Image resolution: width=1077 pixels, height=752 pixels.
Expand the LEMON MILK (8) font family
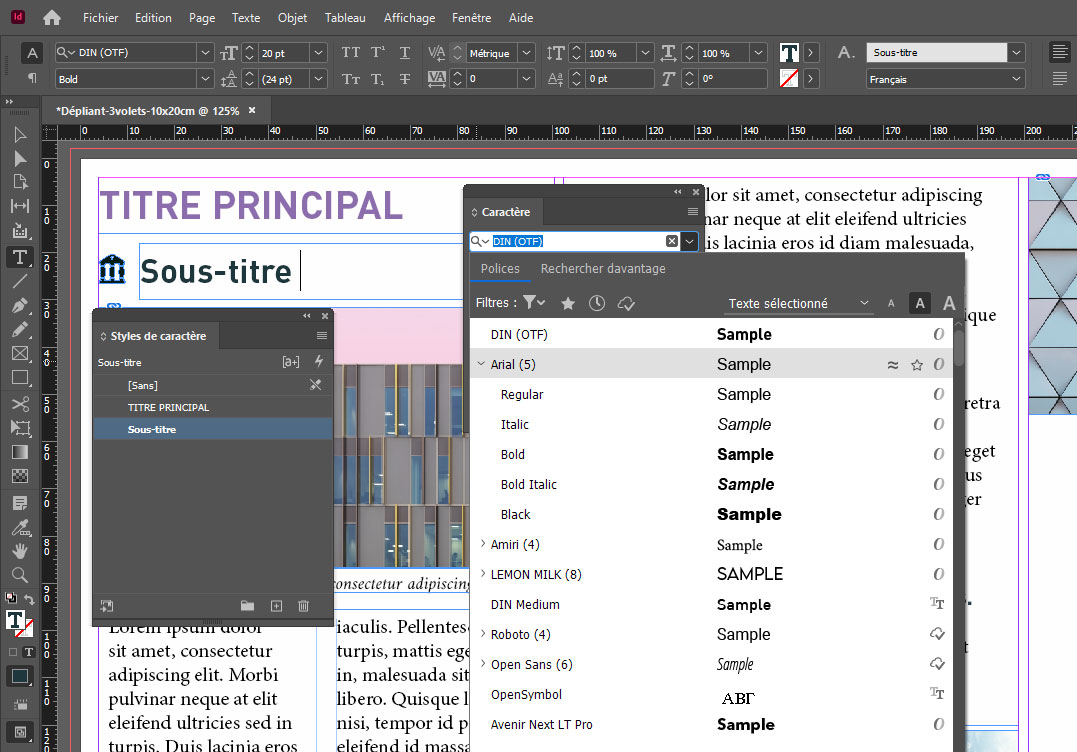coord(483,574)
